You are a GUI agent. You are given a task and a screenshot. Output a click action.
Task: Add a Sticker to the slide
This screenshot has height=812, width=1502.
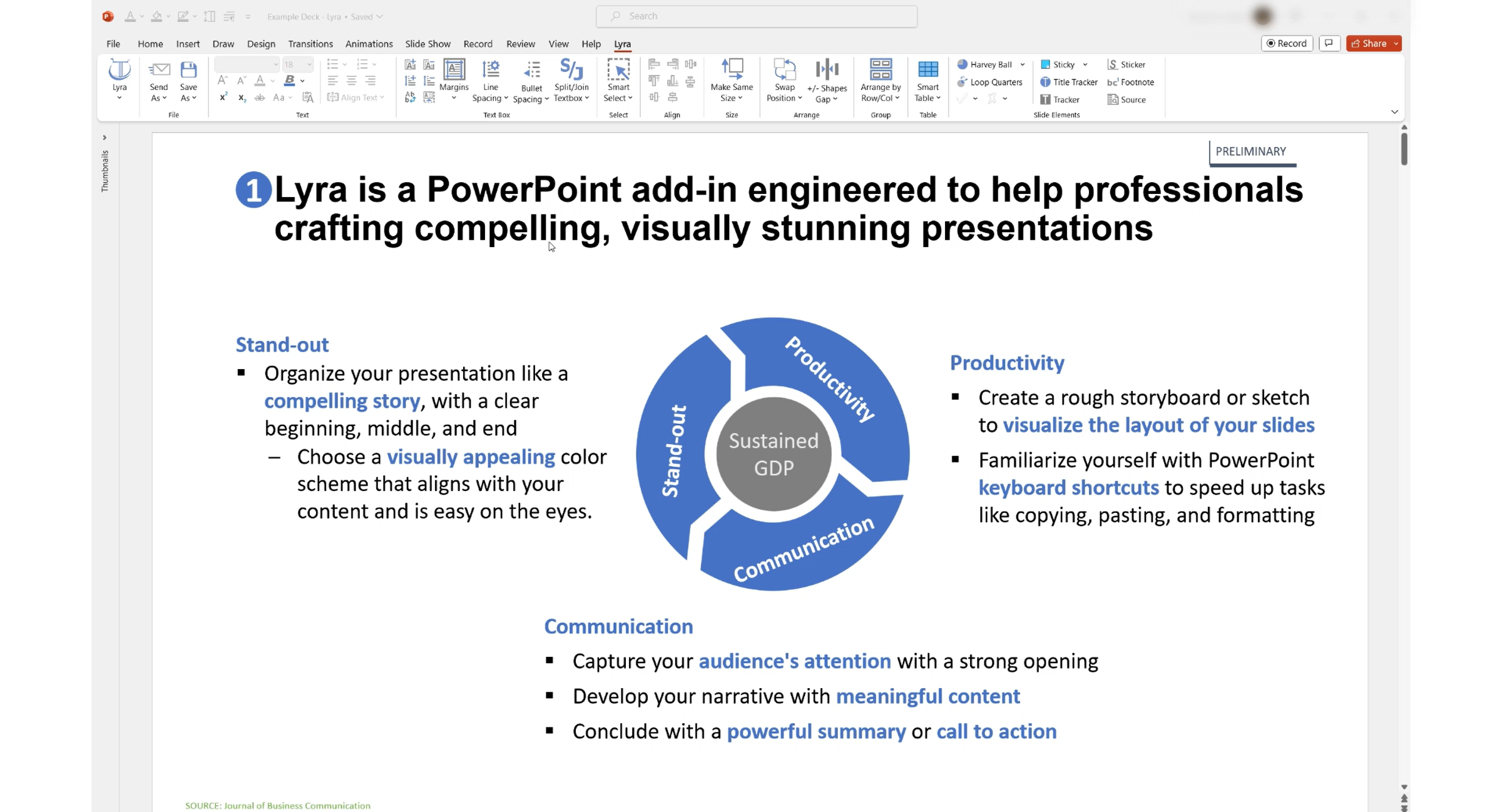coord(1126,64)
